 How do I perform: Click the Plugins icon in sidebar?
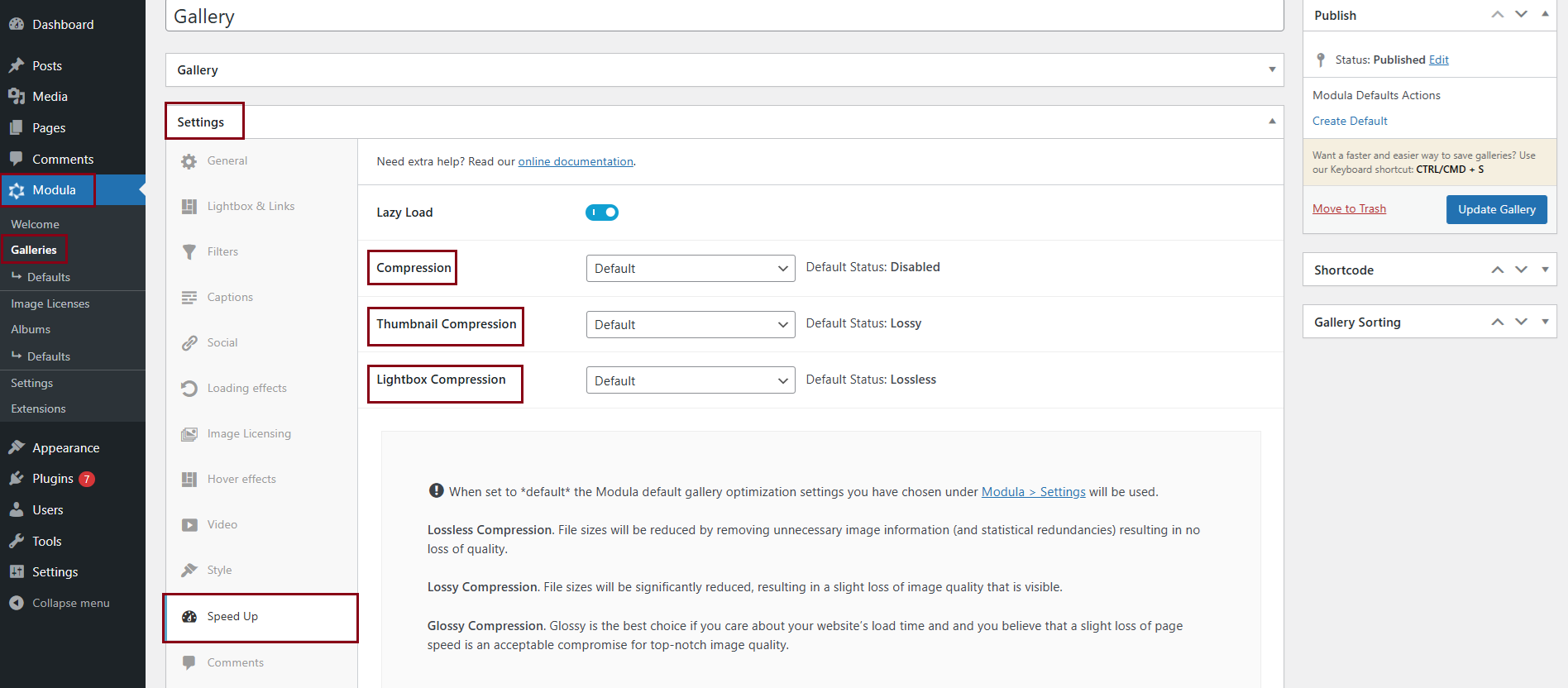click(x=17, y=479)
